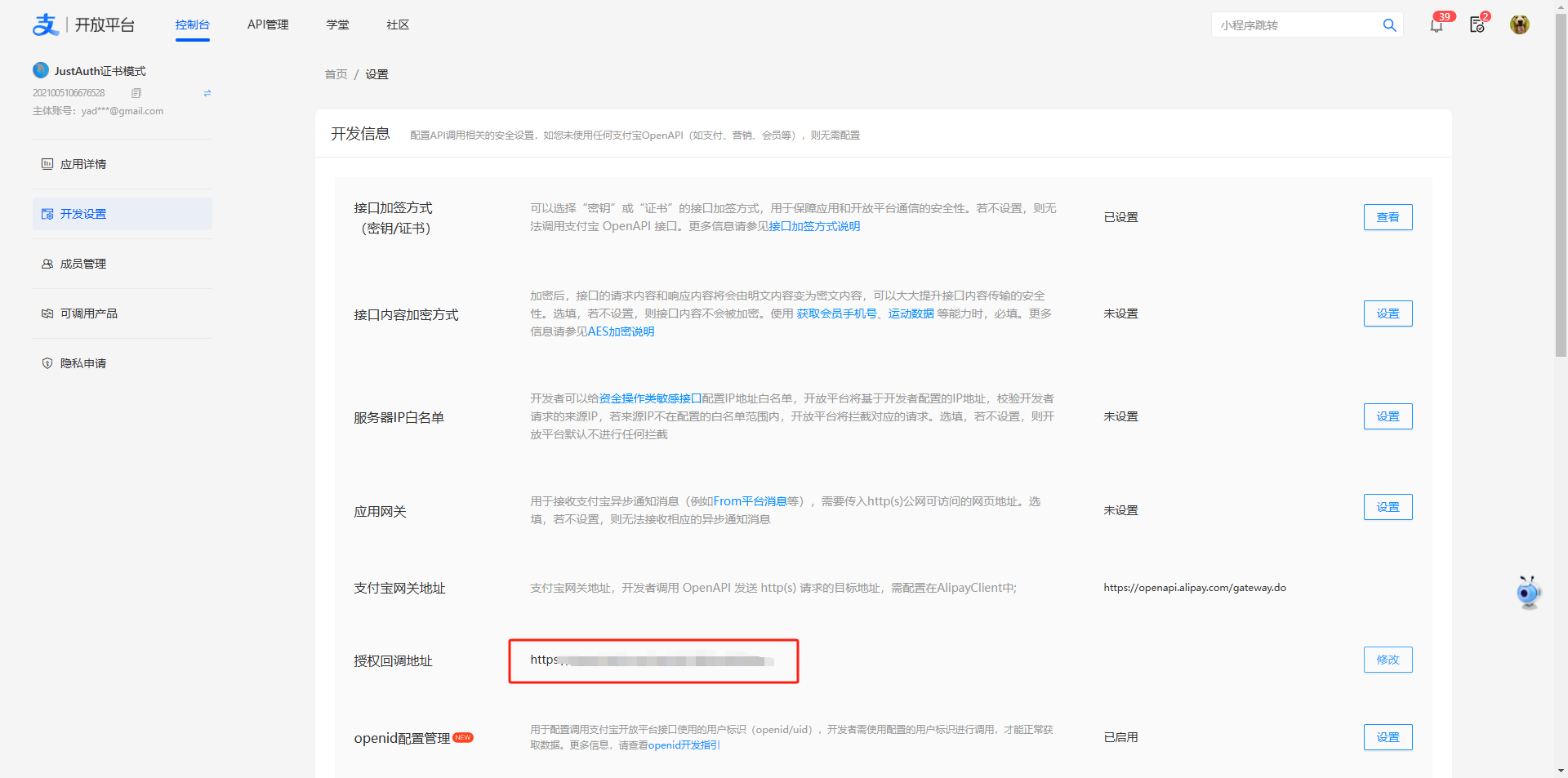Click 设置 for 应用网关
The height and width of the screenshot is (778, 1568).
(1388, 507)
